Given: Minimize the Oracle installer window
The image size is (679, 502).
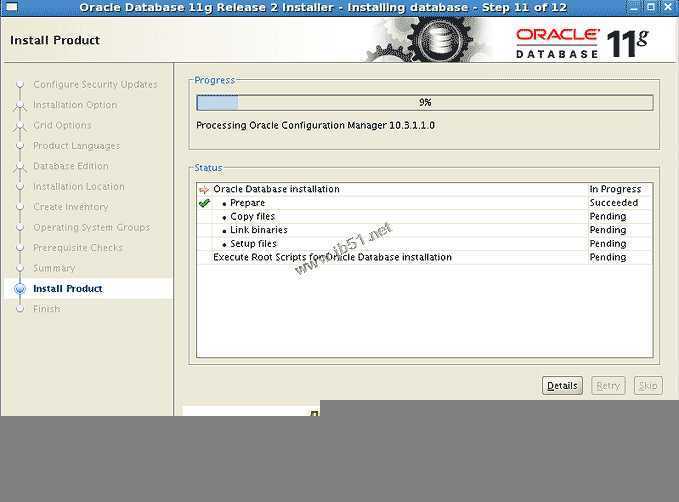Looking at the screenshot, I should (x=634, y=7).
